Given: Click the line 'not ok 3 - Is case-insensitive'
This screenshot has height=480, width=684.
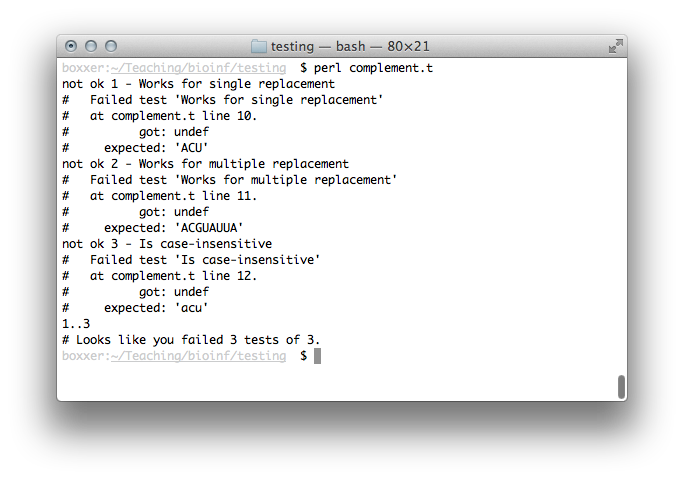Looking at the screenshot, I should [167, 244].
